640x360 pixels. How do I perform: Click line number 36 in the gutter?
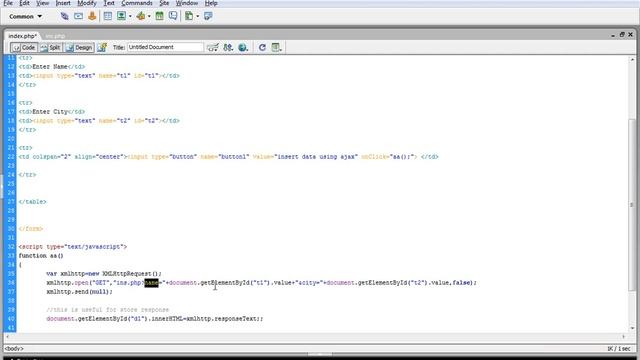click(x=11, y=282)
